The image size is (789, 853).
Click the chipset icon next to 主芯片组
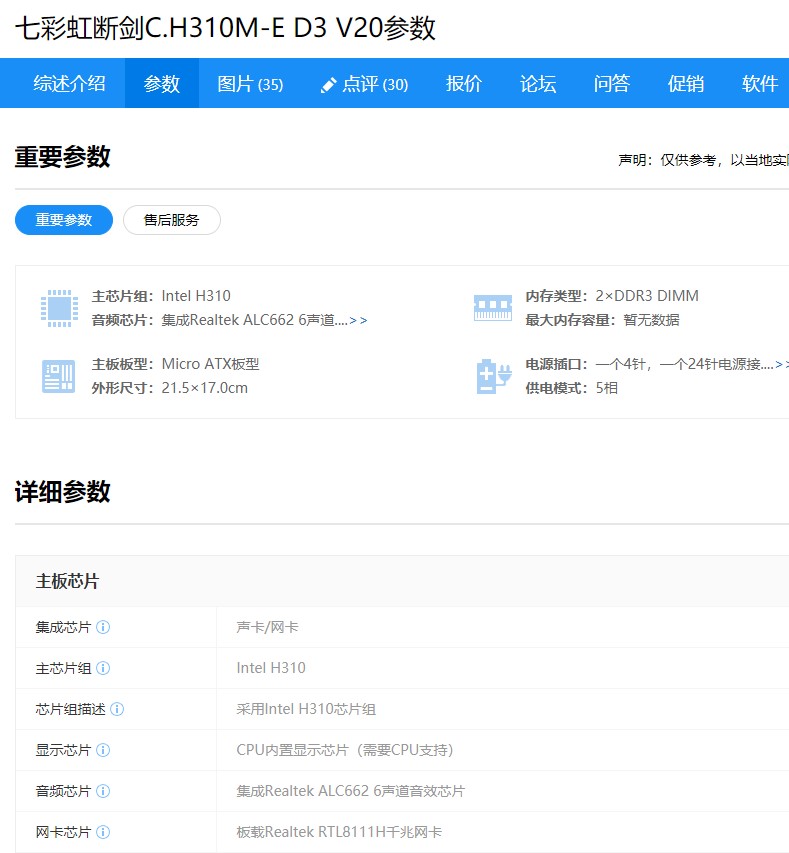point(59,308)
